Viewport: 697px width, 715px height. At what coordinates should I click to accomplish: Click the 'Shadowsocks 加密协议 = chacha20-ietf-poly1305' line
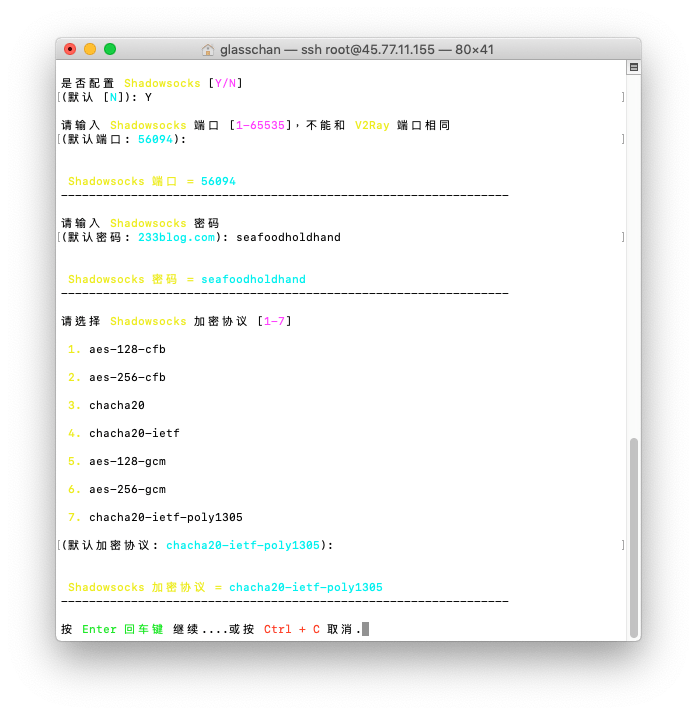[225, 587]
